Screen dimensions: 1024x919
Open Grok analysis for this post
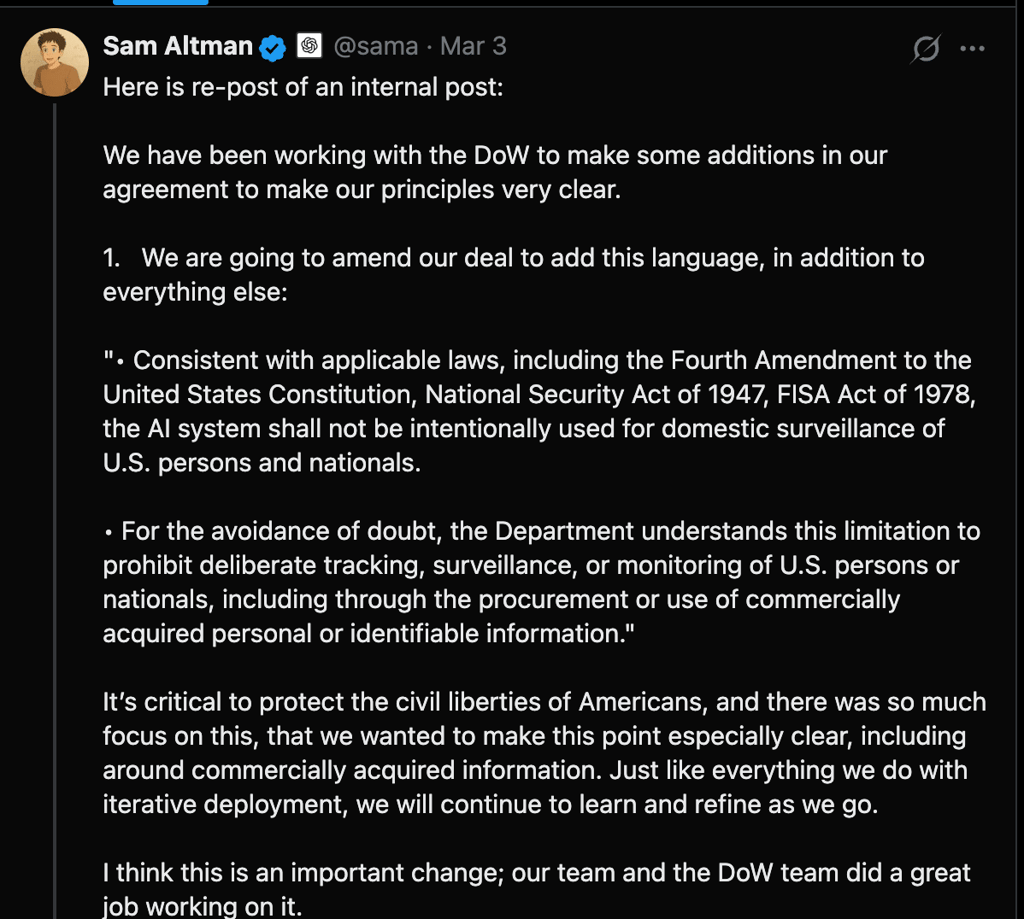pos(925,46)
